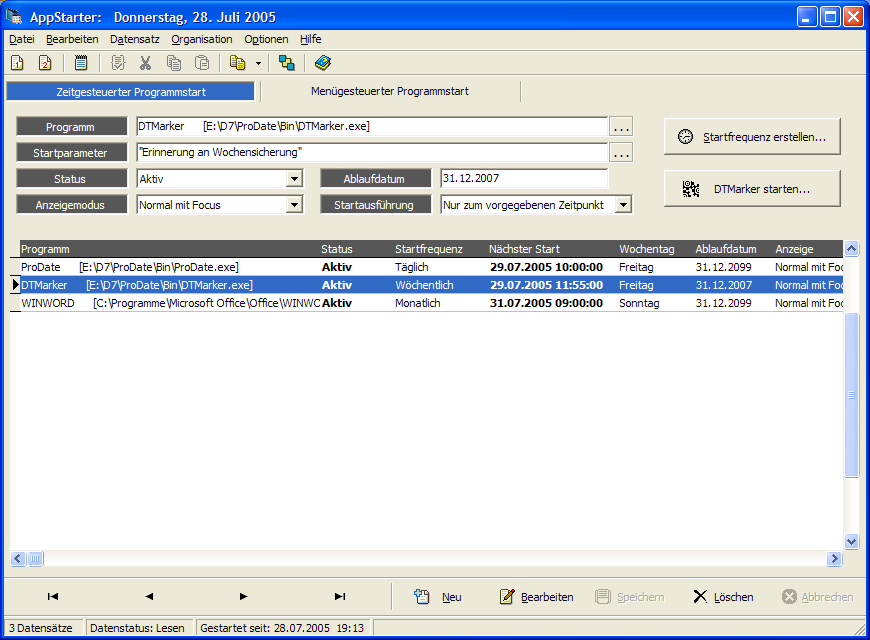Screen dimensions: 870x640
Task: Open the arrow beside the copy icon
Action: 258,63
